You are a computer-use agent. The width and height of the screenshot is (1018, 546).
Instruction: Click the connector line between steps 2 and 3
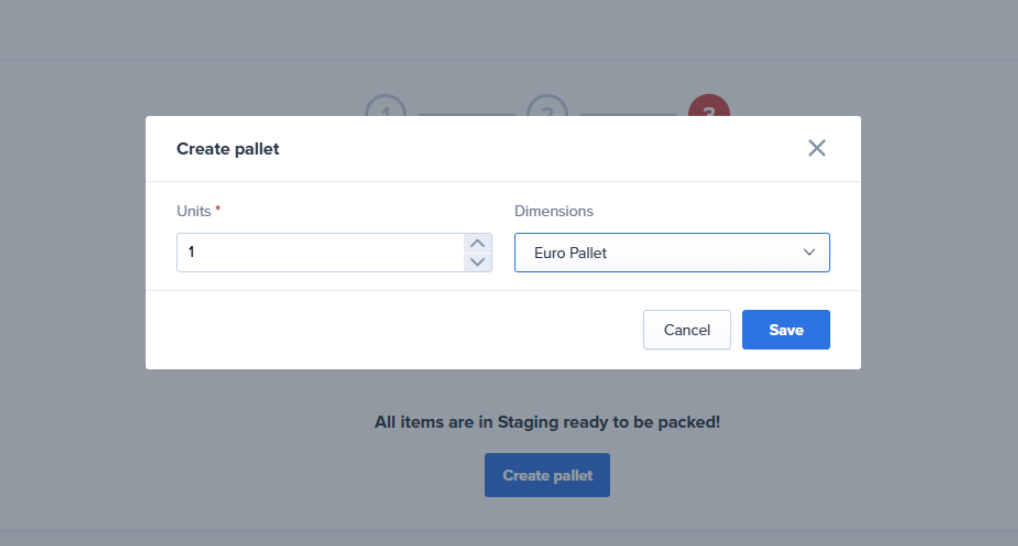628,115
